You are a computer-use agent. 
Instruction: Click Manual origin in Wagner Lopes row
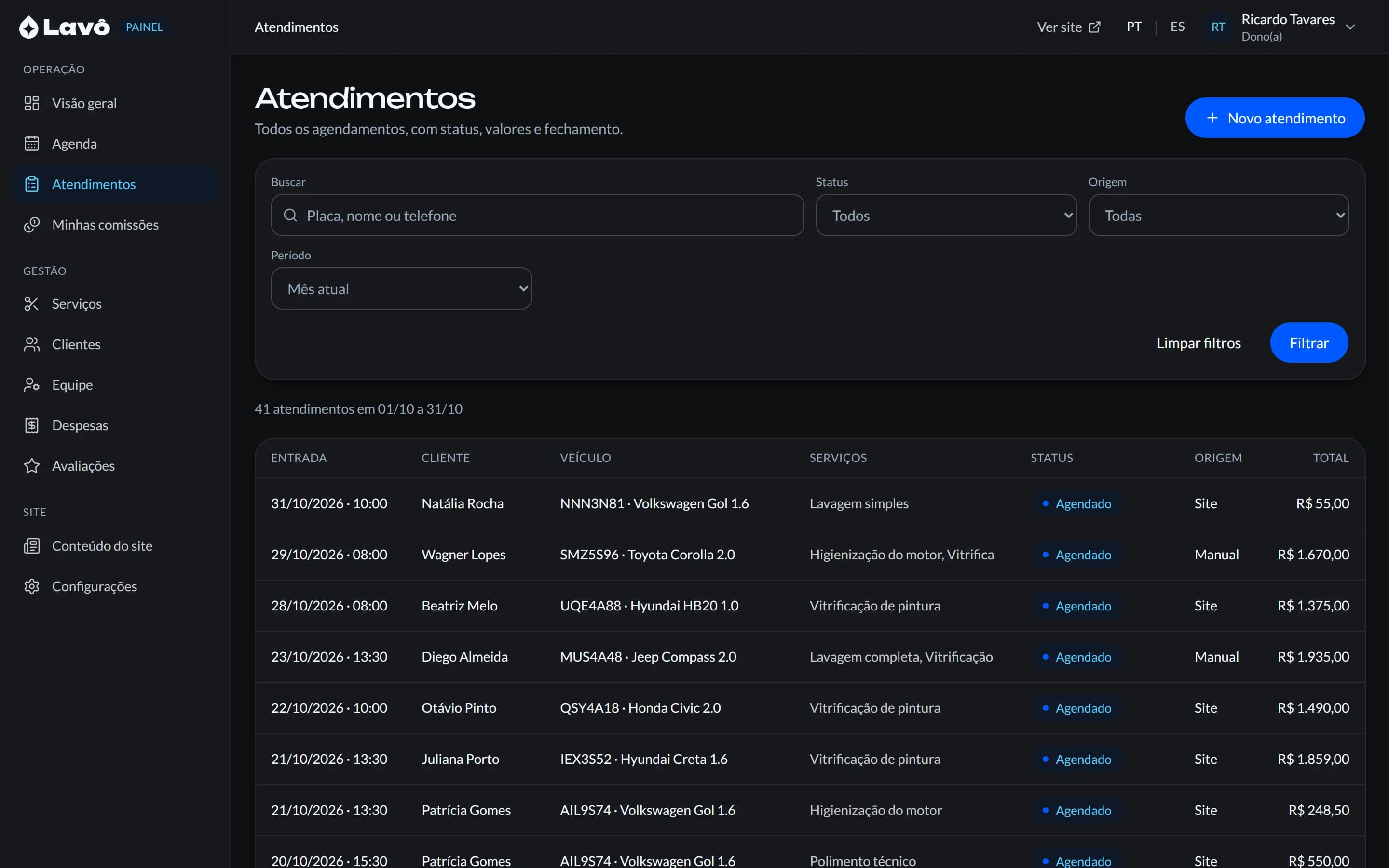pos(1216,555)
